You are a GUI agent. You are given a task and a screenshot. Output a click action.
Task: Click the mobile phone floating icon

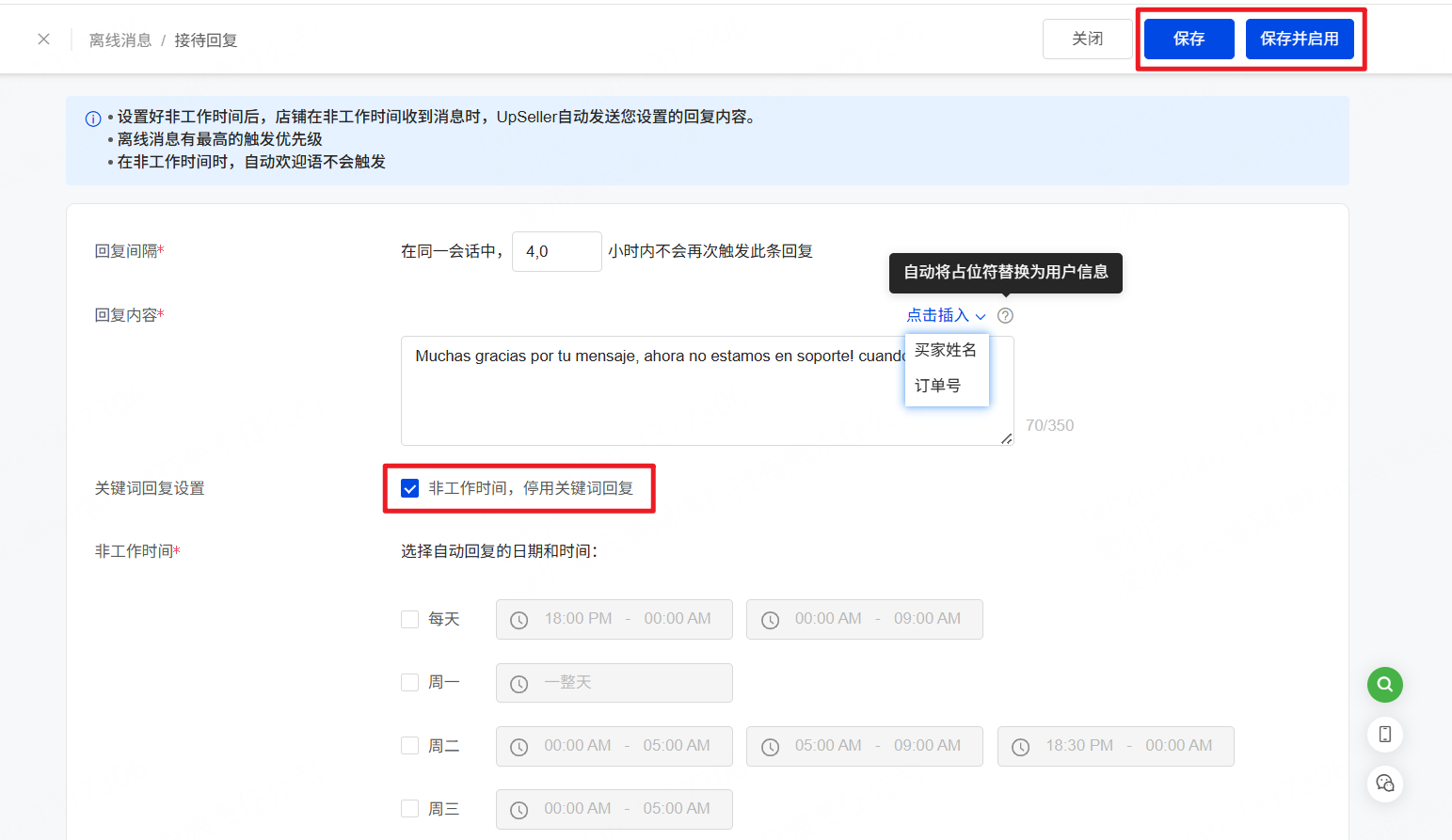tap(1384, 735)
